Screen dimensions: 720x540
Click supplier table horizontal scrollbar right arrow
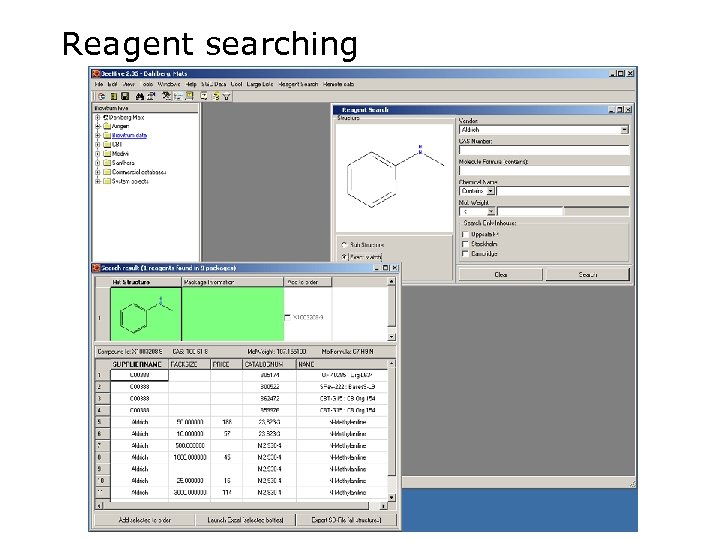tap(383, 506)
